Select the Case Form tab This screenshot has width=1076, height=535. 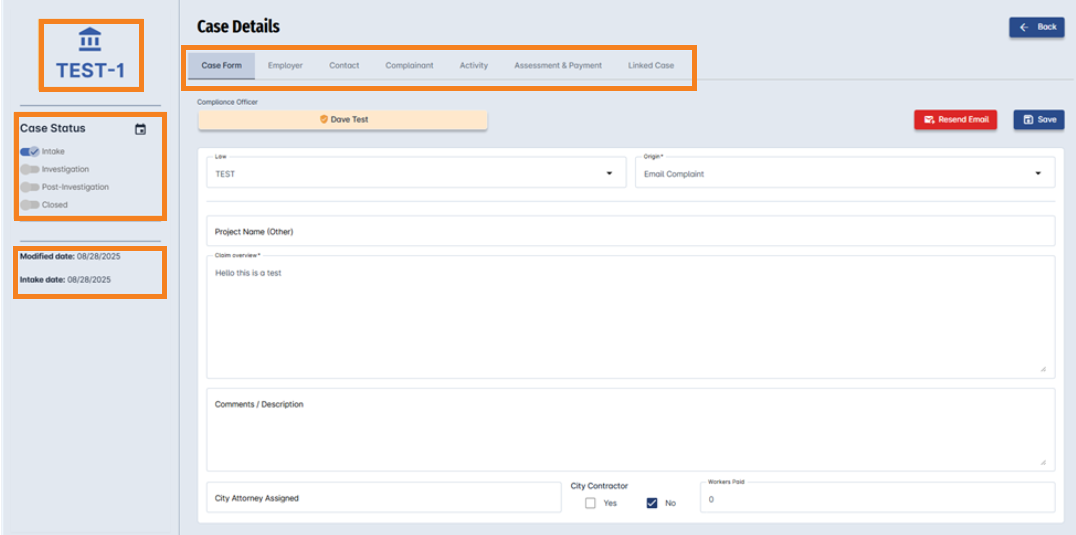click(221, 66)
